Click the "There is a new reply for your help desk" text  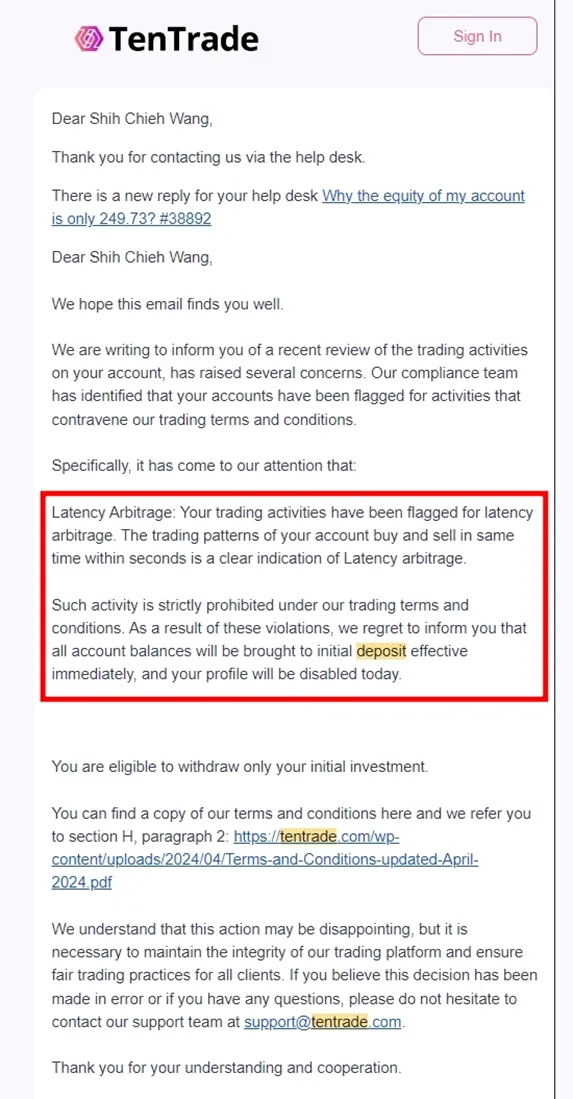[185, 196]
